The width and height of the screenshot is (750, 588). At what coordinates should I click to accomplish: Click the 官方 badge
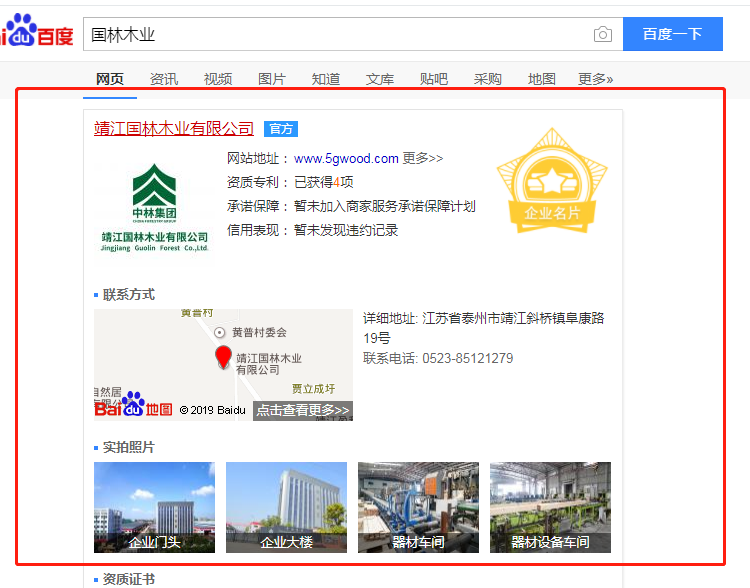[281, 129]
